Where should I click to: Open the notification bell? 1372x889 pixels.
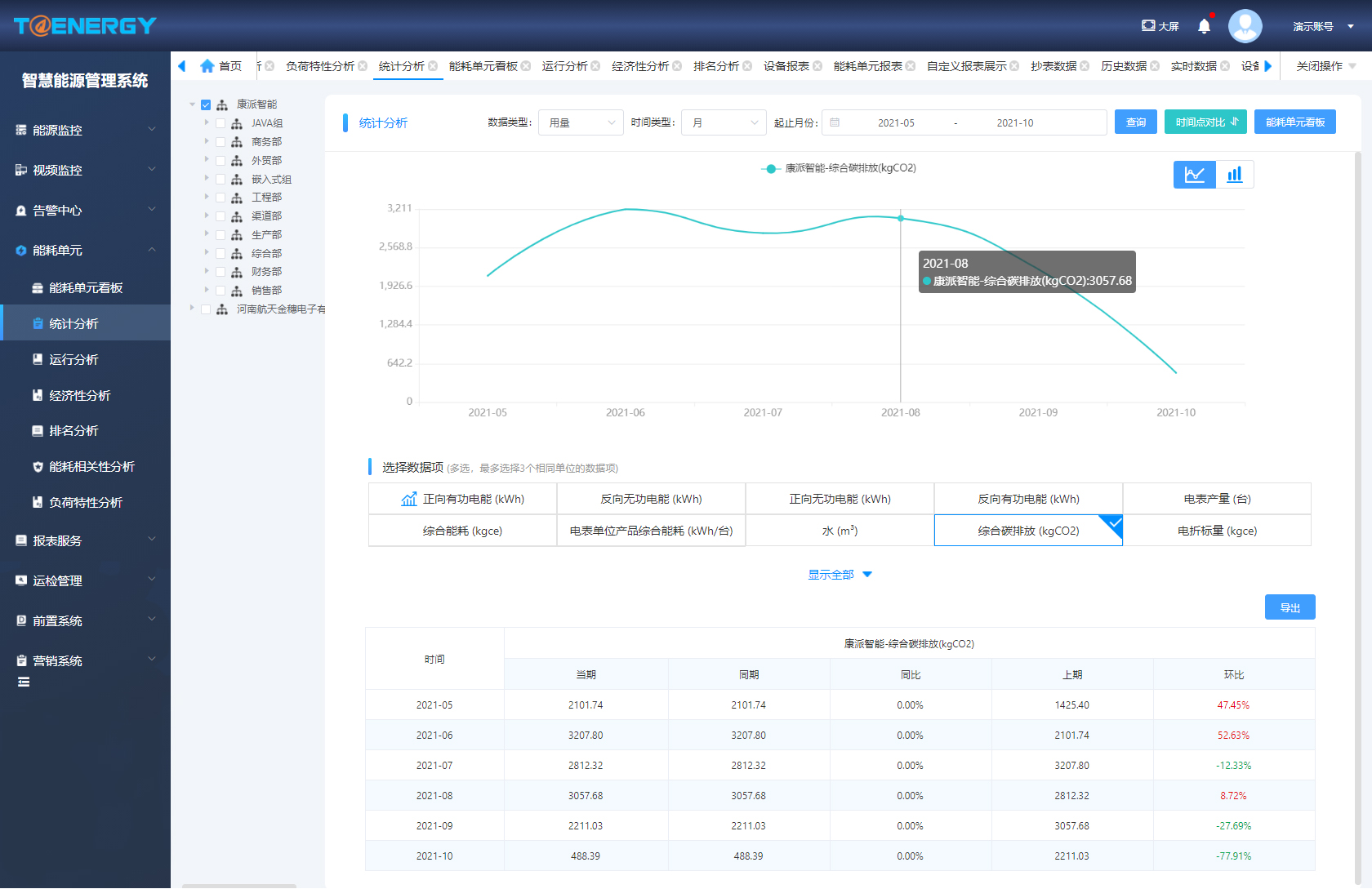pos(1204,26)
